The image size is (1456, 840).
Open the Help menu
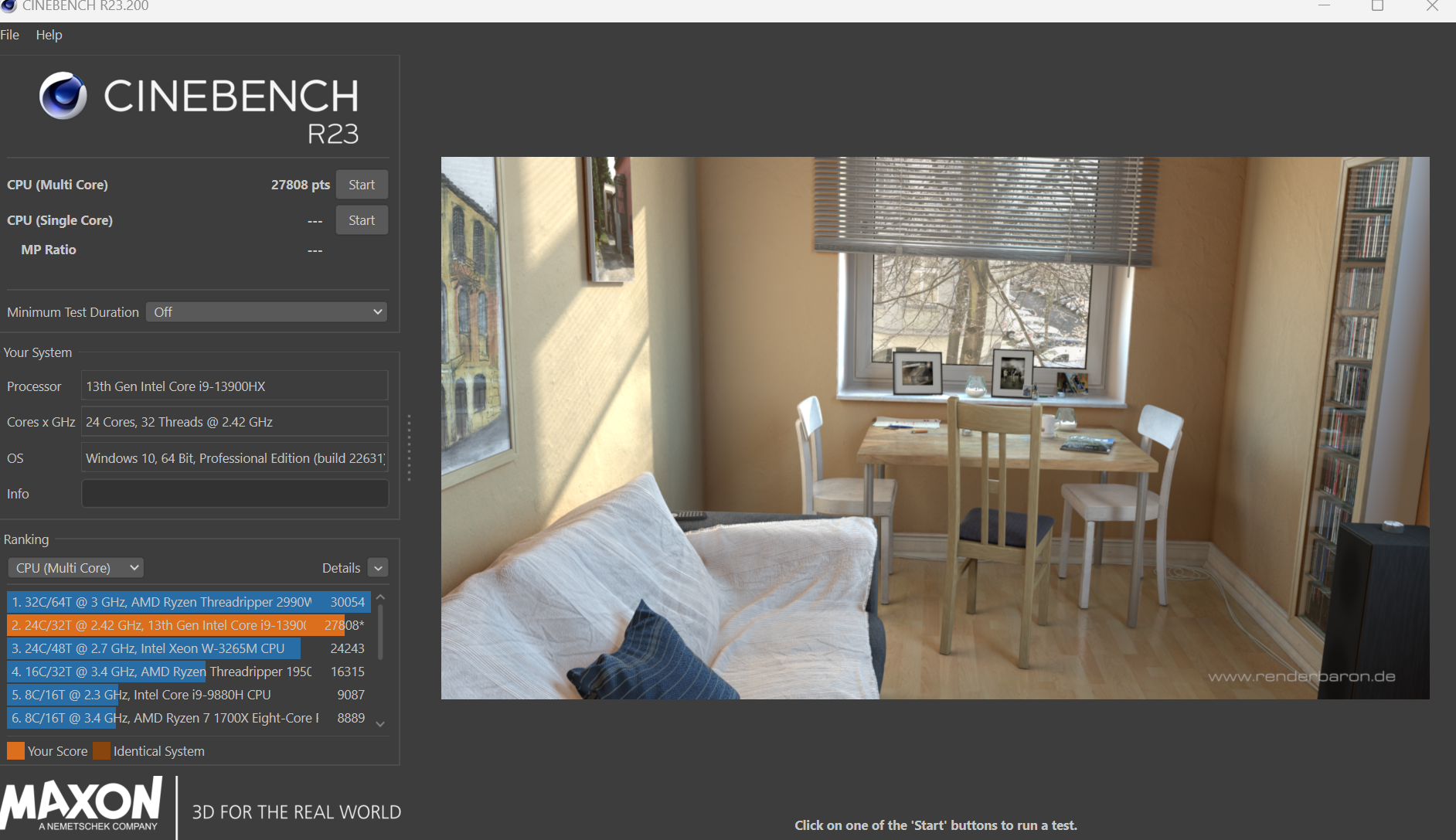click(49, 35)
